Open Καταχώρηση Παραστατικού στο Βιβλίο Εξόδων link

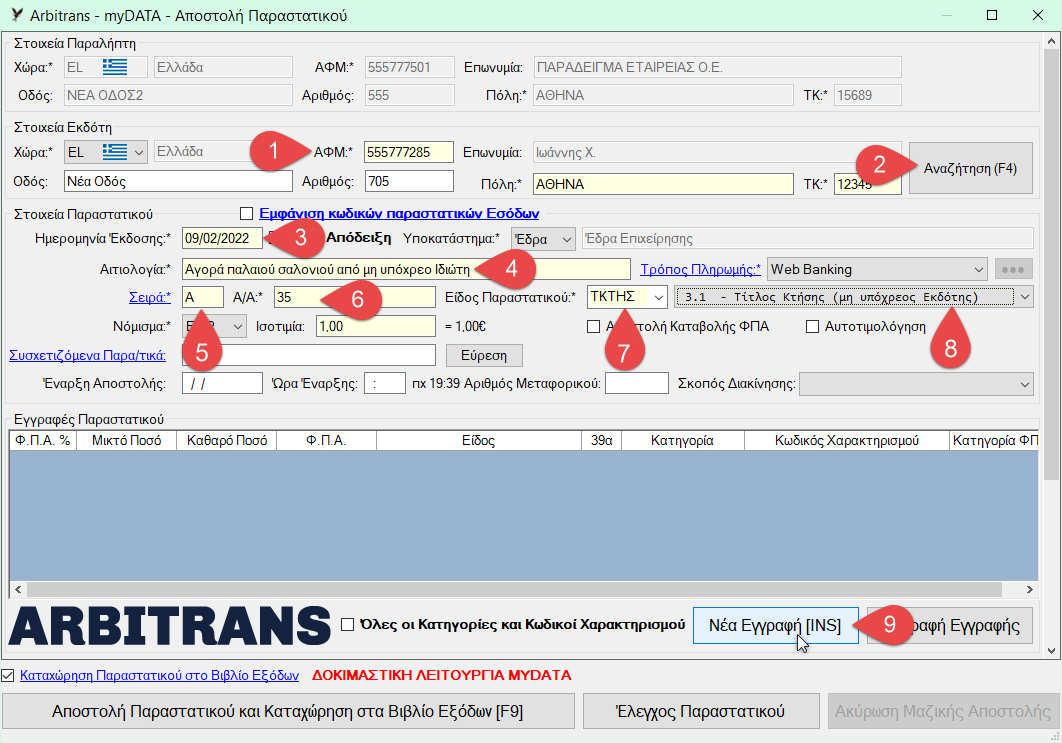(159, 675)
